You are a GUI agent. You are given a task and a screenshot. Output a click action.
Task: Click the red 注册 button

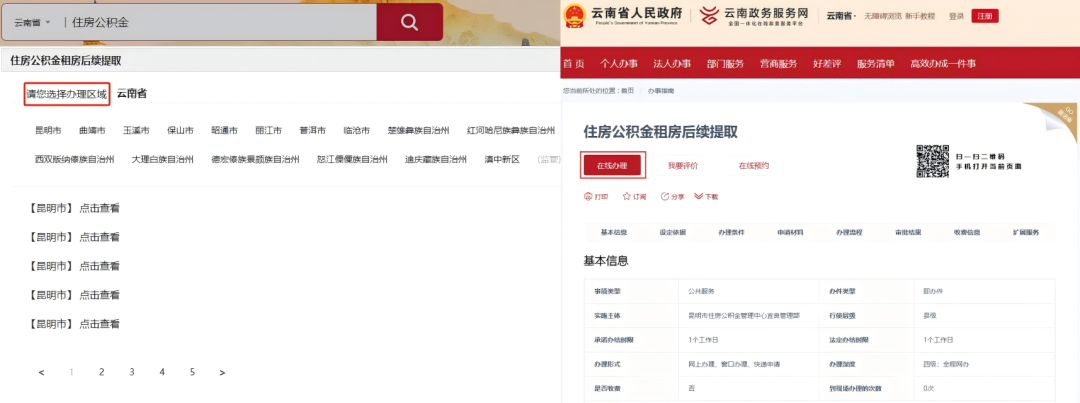(x=984, y=16)
